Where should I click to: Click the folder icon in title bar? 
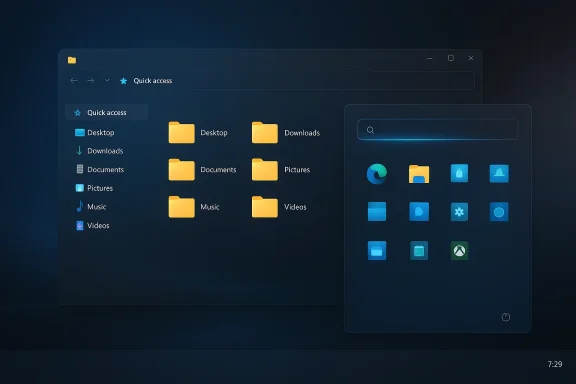[x=72, y=60]
